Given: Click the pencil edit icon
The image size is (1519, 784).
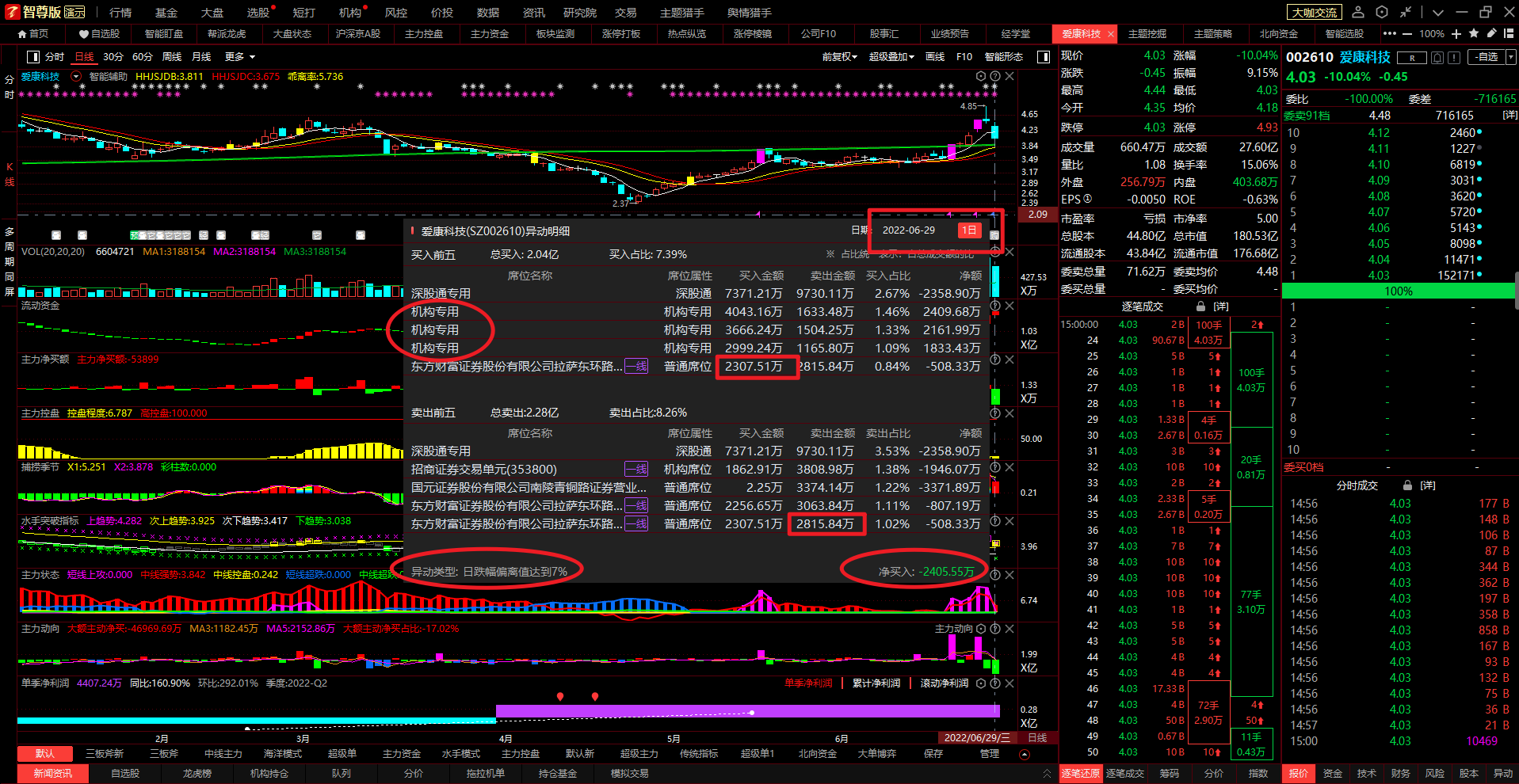Looking at the screenshot, I should click(x=1491, y=33).
